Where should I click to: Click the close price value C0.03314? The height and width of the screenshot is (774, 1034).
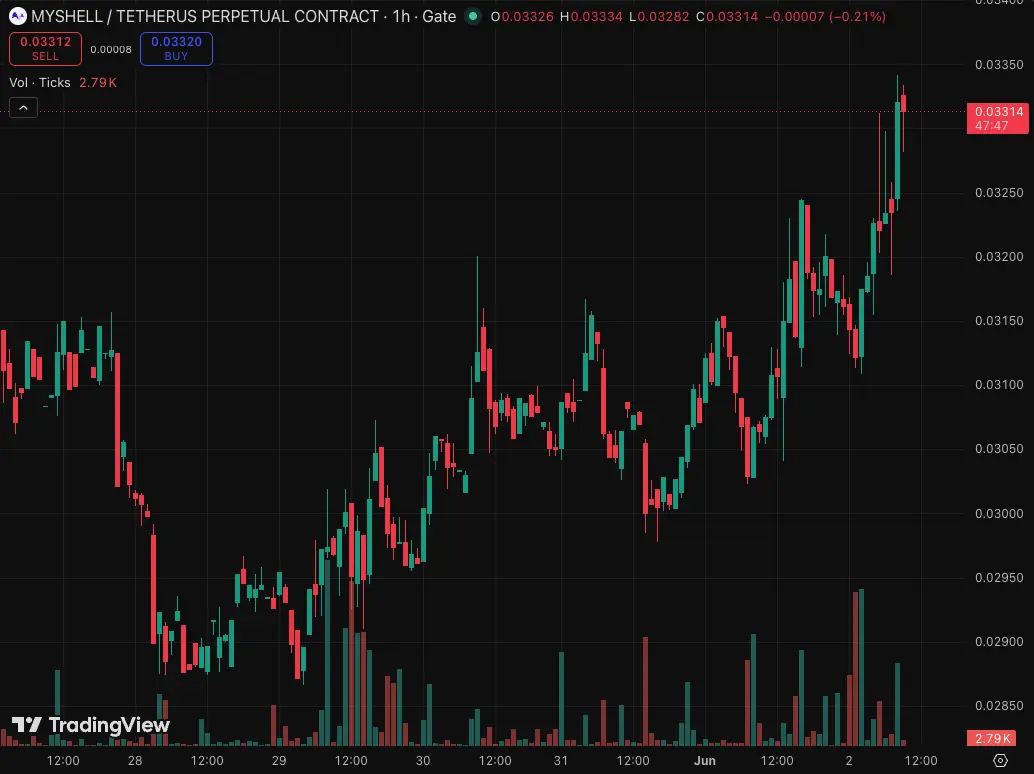[x=727, y=16]
